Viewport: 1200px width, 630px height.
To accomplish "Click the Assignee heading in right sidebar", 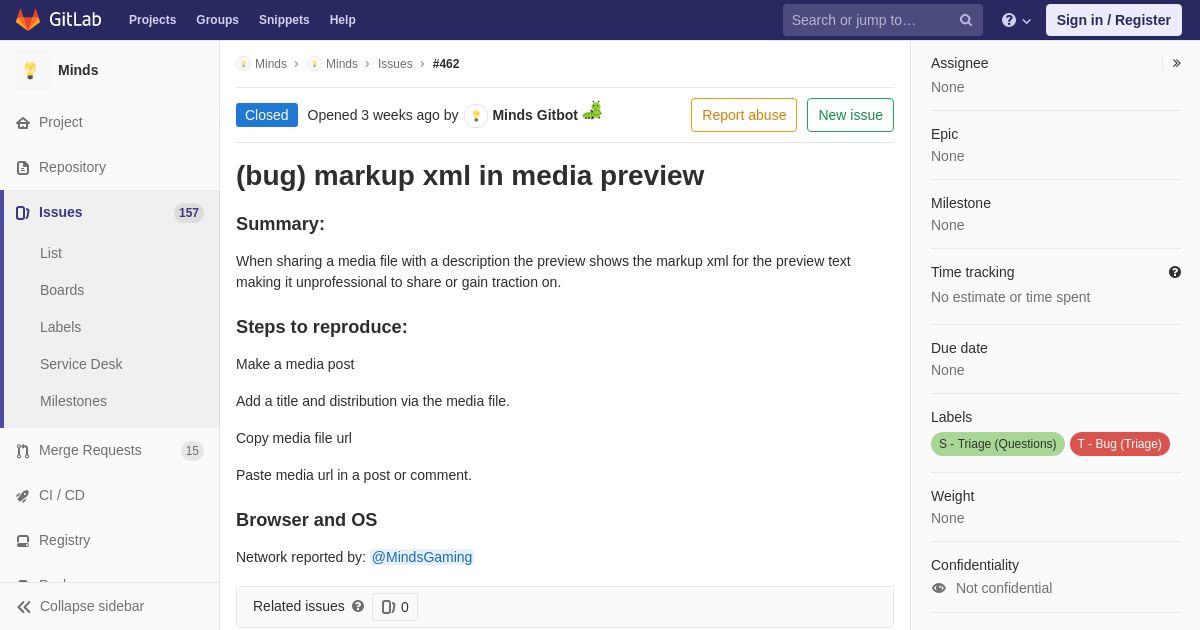I will [960, 63].
